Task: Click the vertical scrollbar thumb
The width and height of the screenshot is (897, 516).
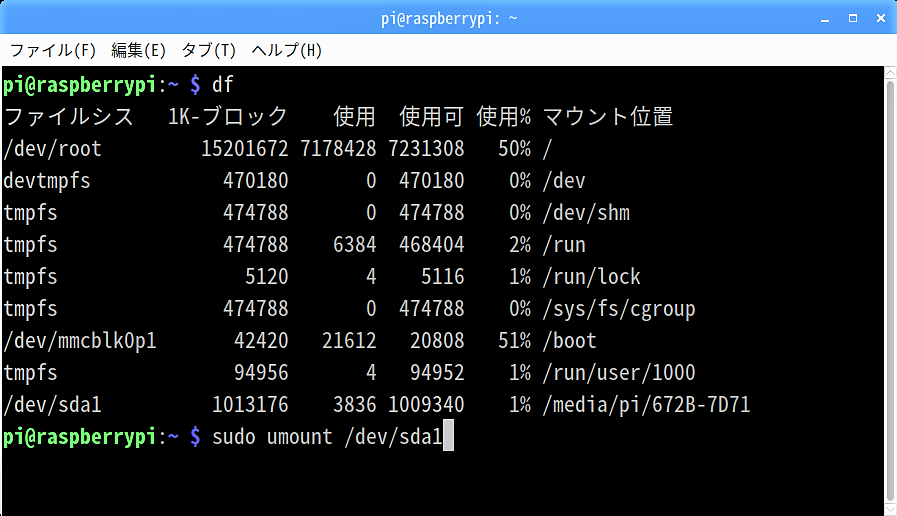Action: [x=890, y=291]
